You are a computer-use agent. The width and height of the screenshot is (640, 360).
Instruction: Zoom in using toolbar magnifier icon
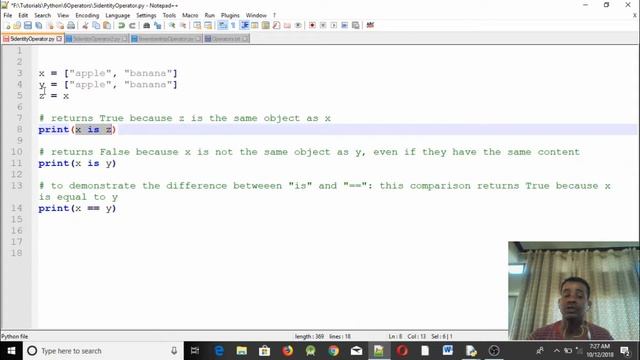[172, 26]
